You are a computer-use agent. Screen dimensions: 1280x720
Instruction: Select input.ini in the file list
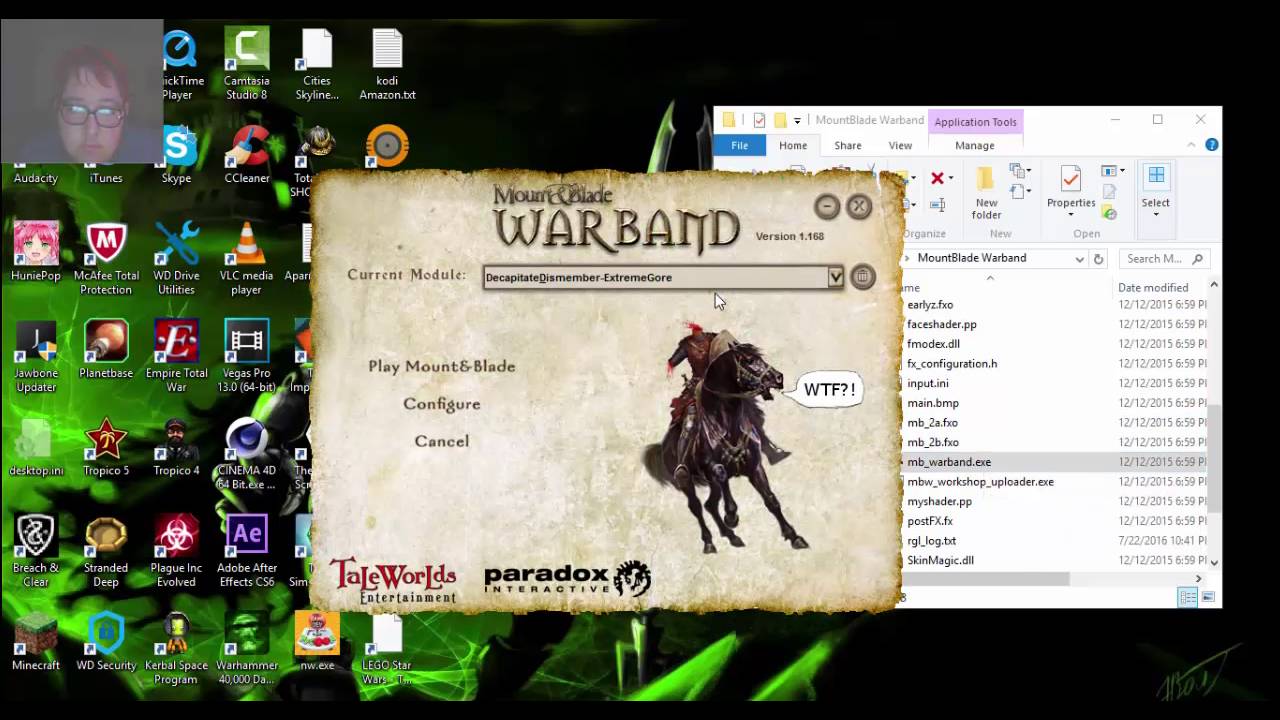pos(927,383)
